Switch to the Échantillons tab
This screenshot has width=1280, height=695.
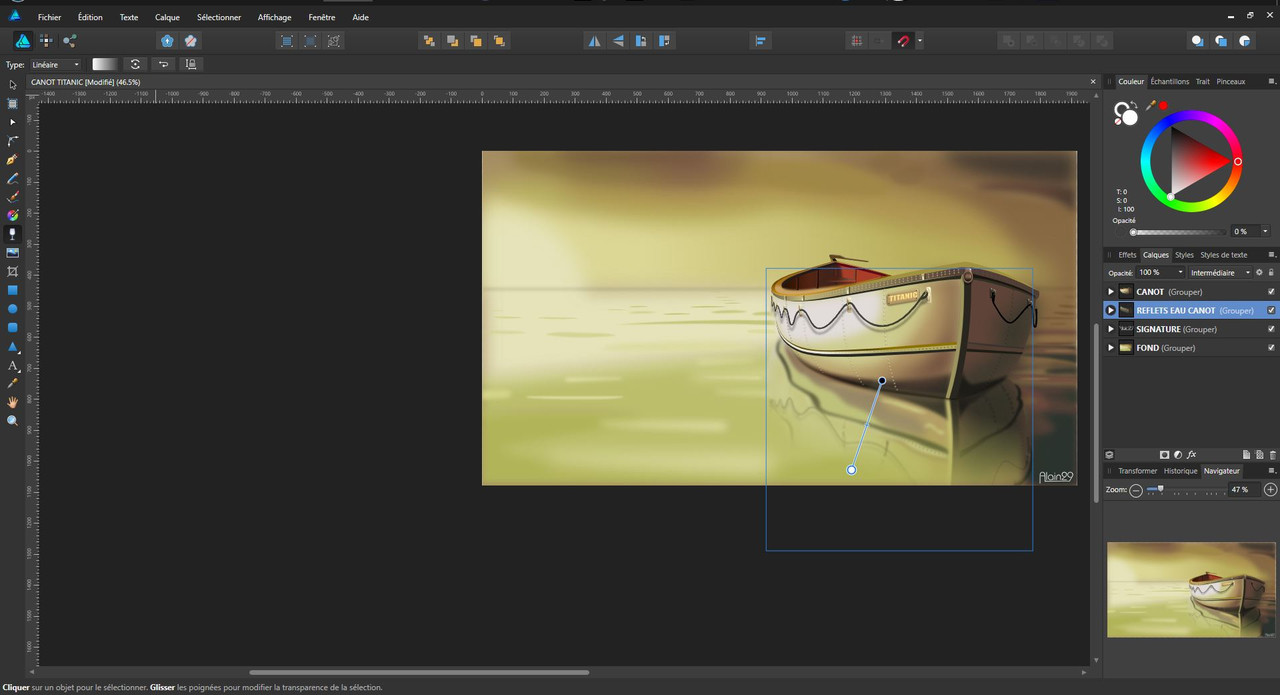(x=1170, y=81)
